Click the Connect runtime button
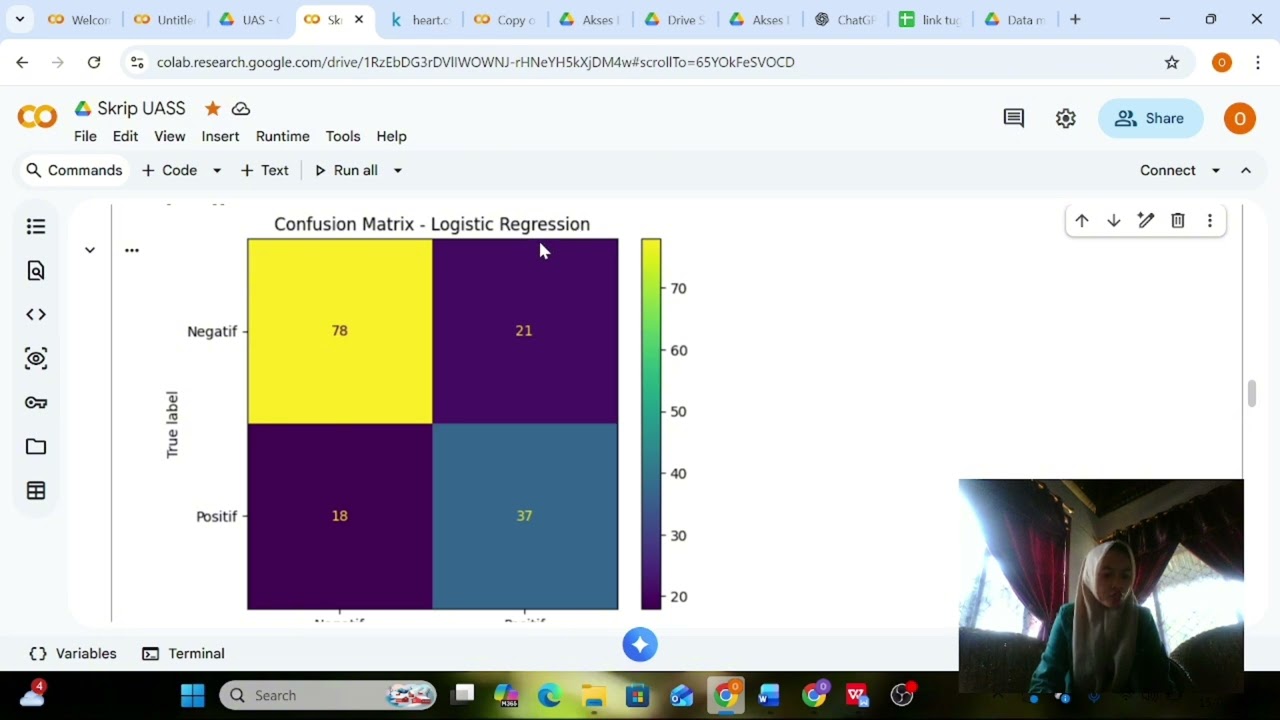This screenshot has width=1280, height=720. click(x=1168, y=171)
